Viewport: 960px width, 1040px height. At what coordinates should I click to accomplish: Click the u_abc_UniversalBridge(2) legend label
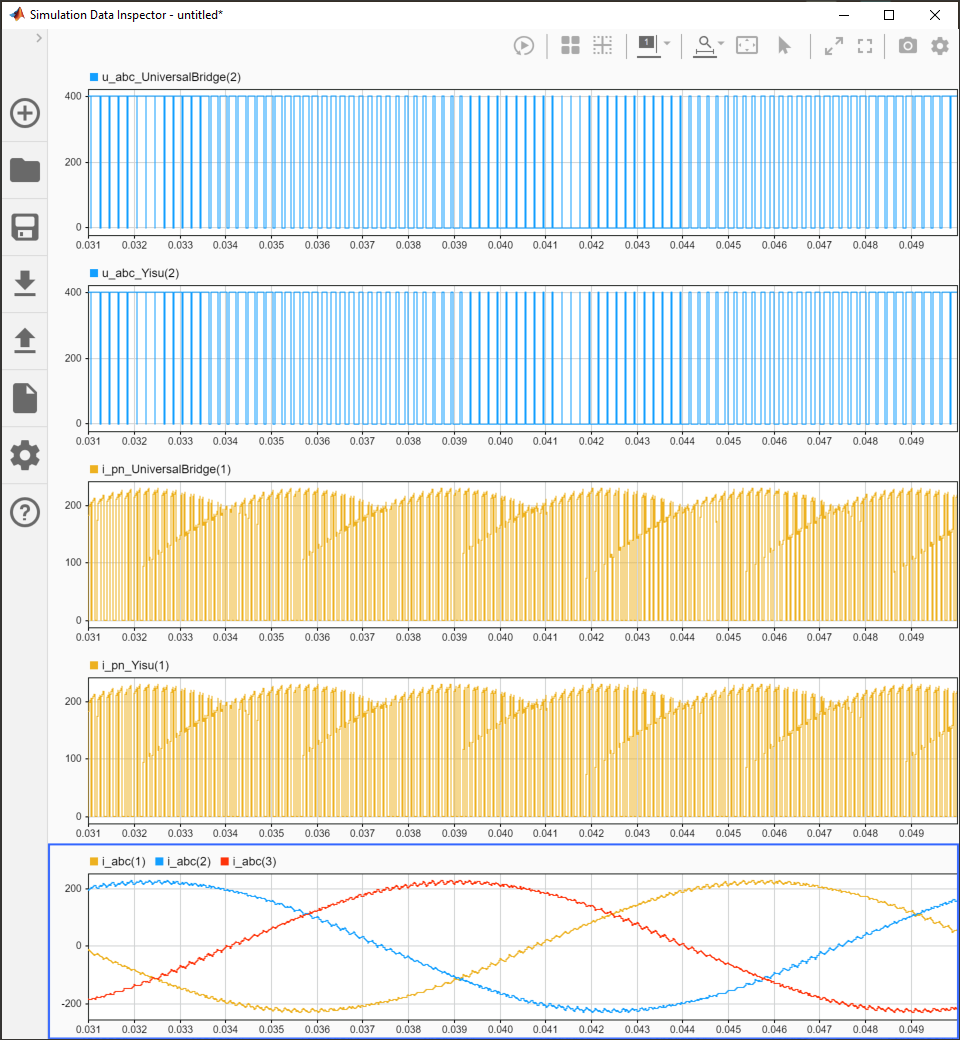coord(171,77)
